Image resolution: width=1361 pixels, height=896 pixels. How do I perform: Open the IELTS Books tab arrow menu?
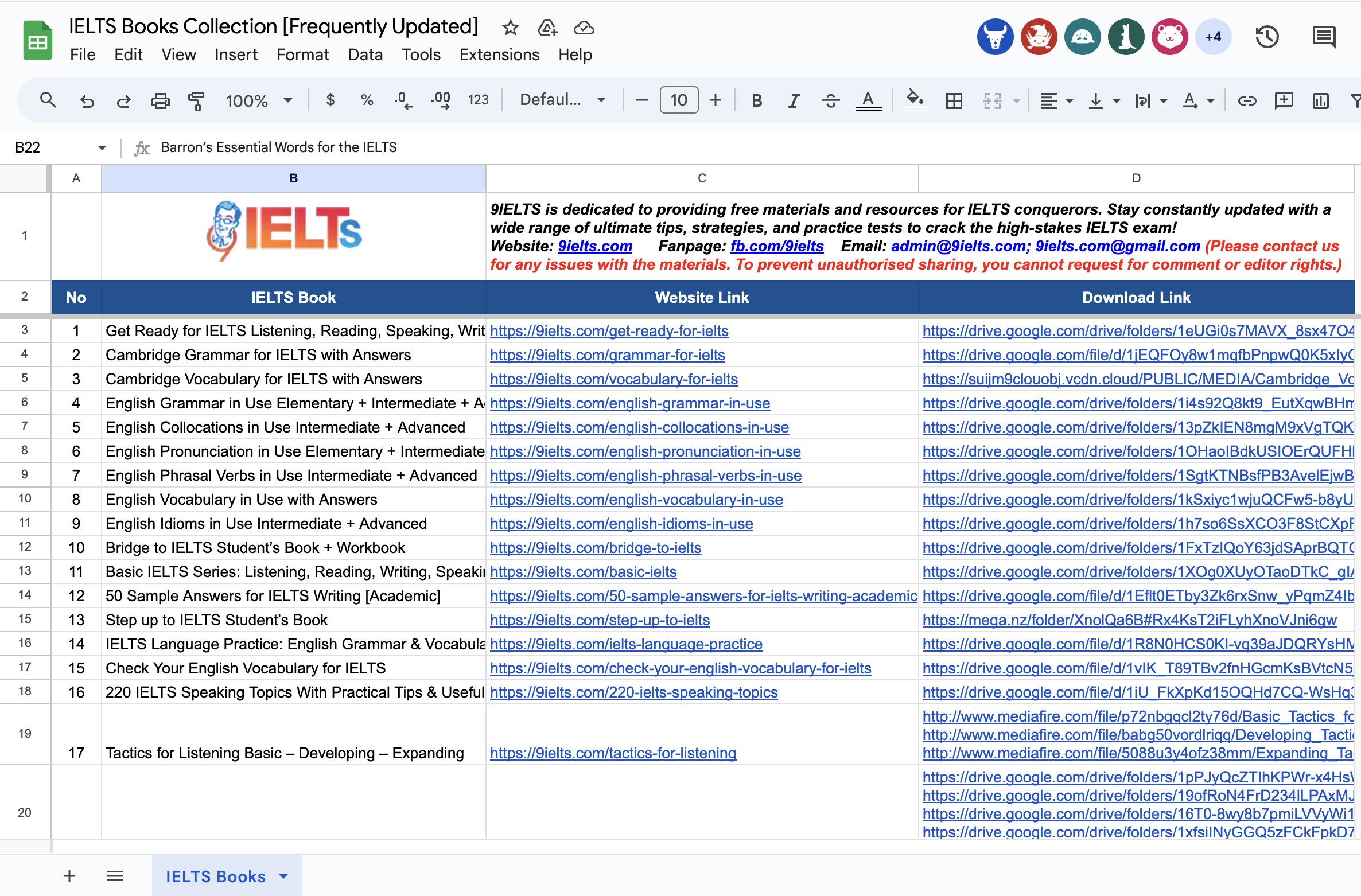click(283, 876)
